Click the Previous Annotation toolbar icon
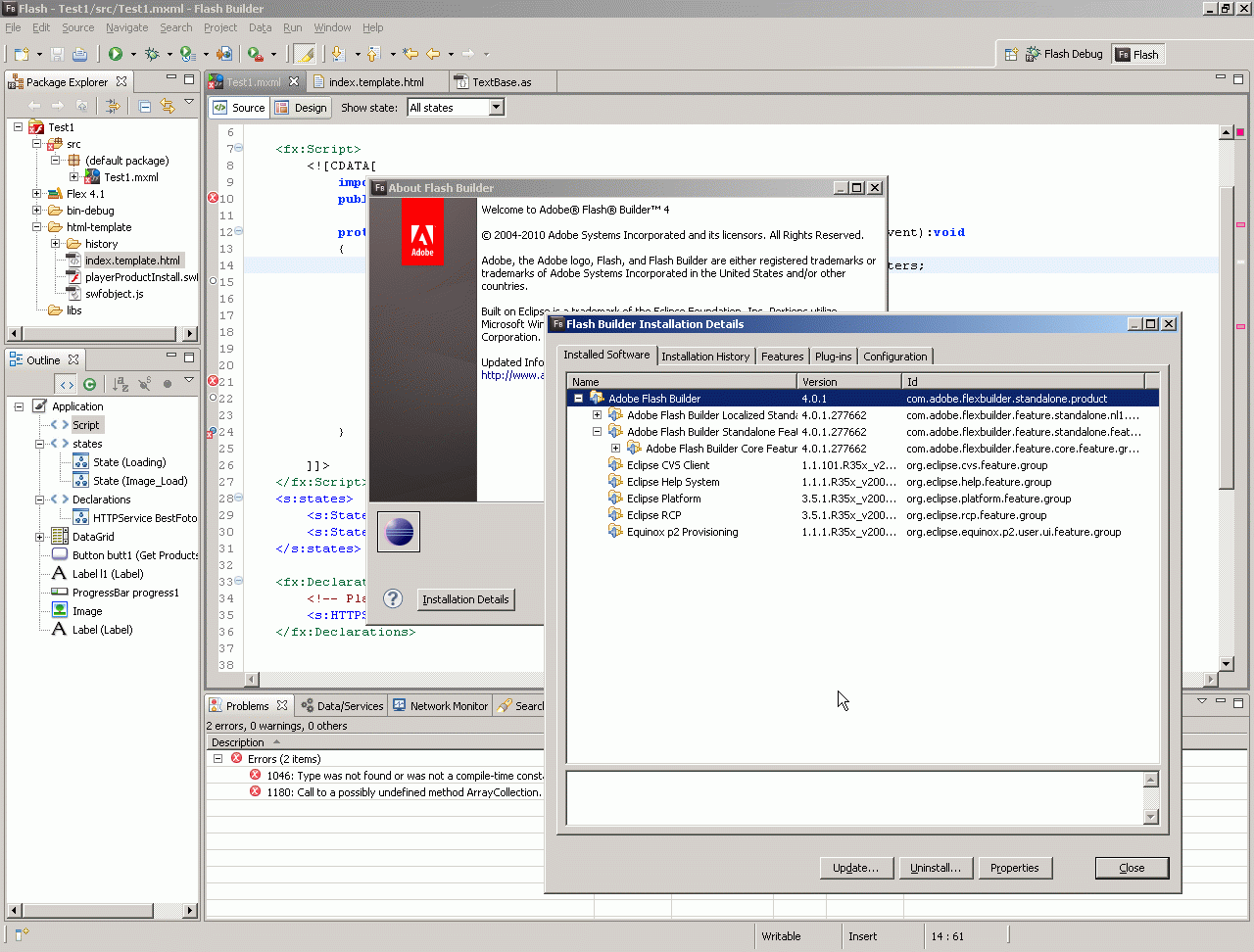The height and width of the screenshot is (952, 1254). point(373,54)
